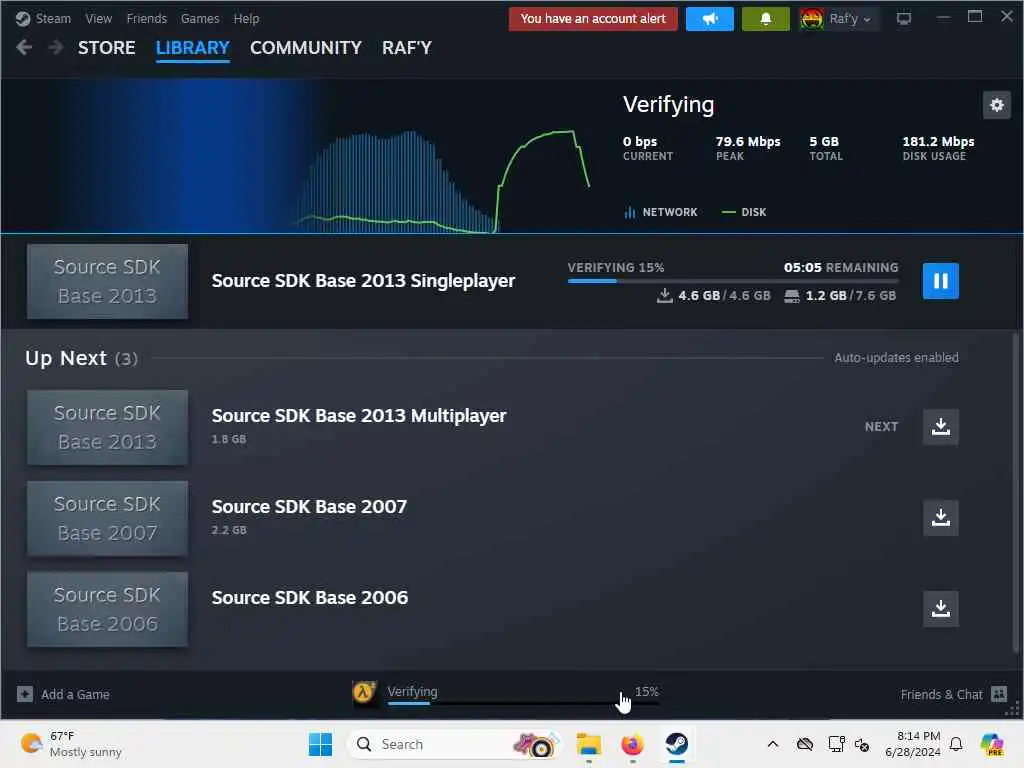Open Source SDK Base 2013 Multiplayer thumbnail
1024x768 pixels.
107,428
